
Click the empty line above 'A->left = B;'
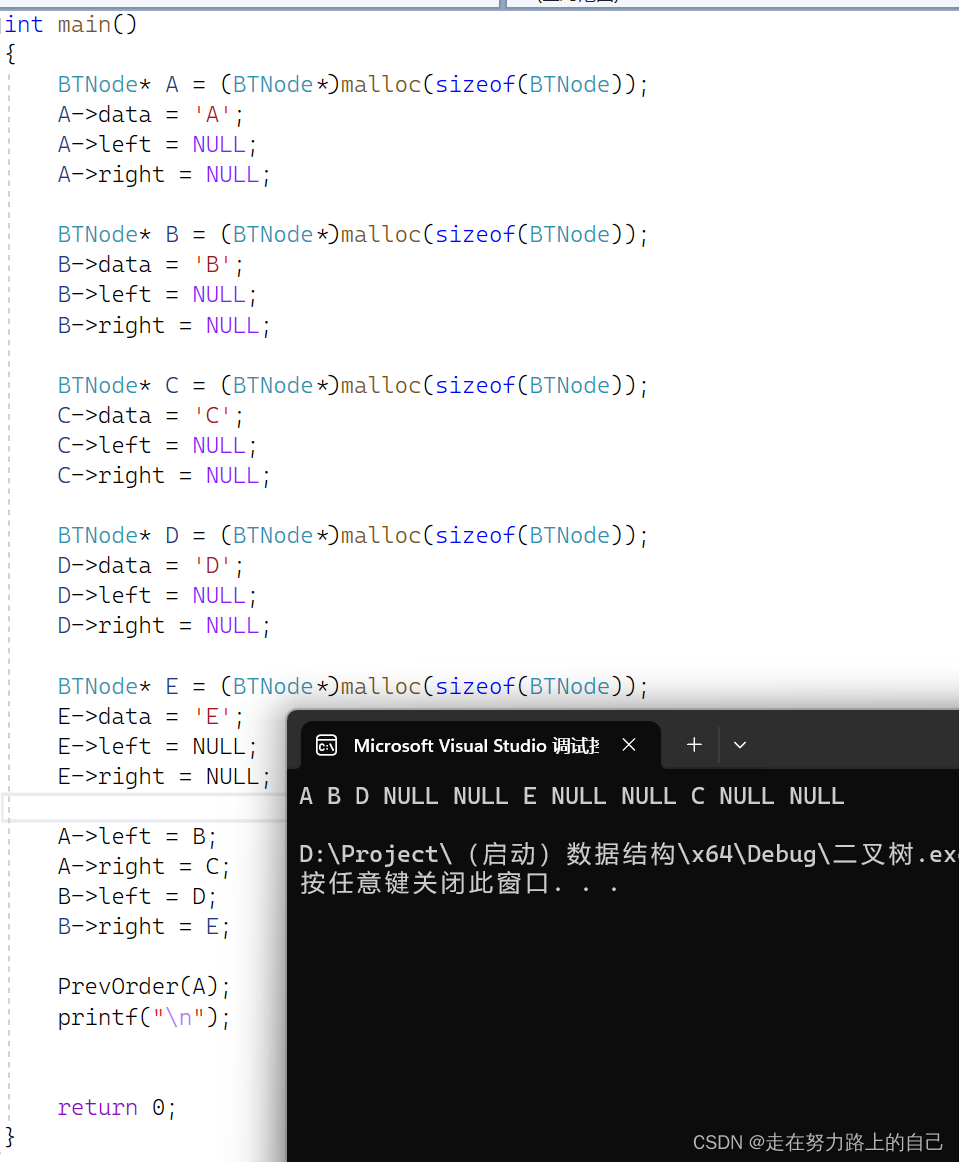[140, 807]
